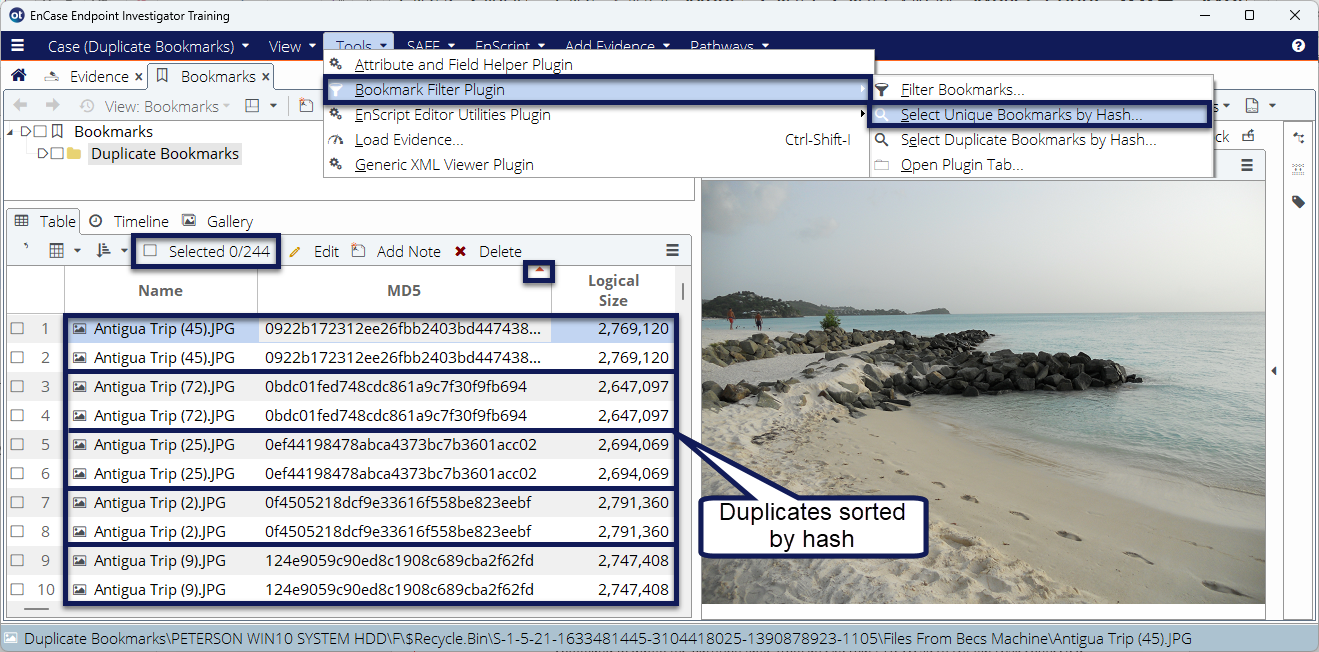
Task: Open the table pane options menu icon
Action: (672, 250)
